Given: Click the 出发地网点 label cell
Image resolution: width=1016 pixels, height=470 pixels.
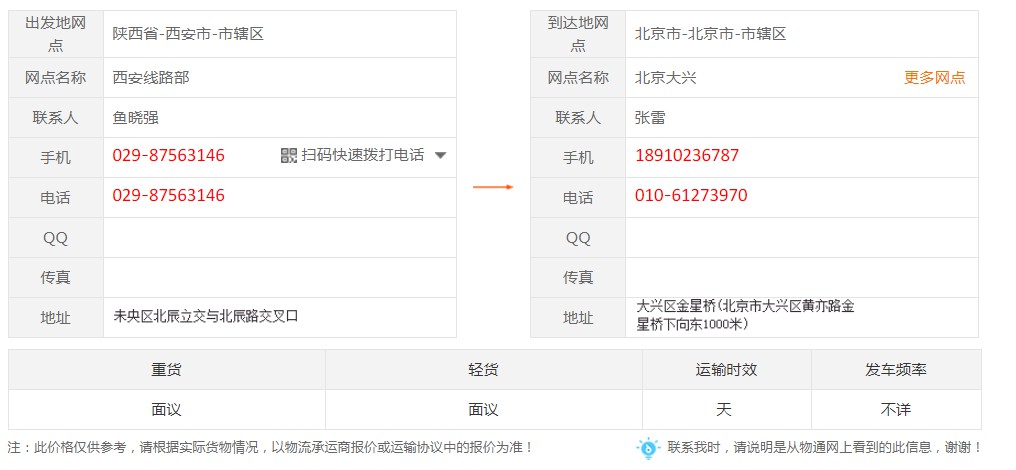Looking at the screenshot, I should (x=56, y=34).
